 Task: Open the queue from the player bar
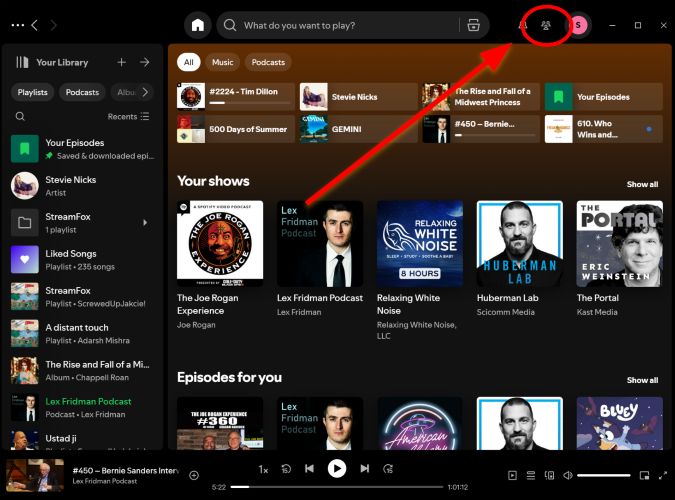tap(531, 475)
